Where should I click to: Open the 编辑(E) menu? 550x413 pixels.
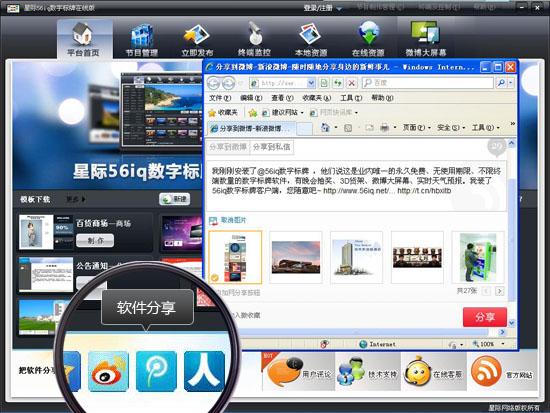pos(251,98)
